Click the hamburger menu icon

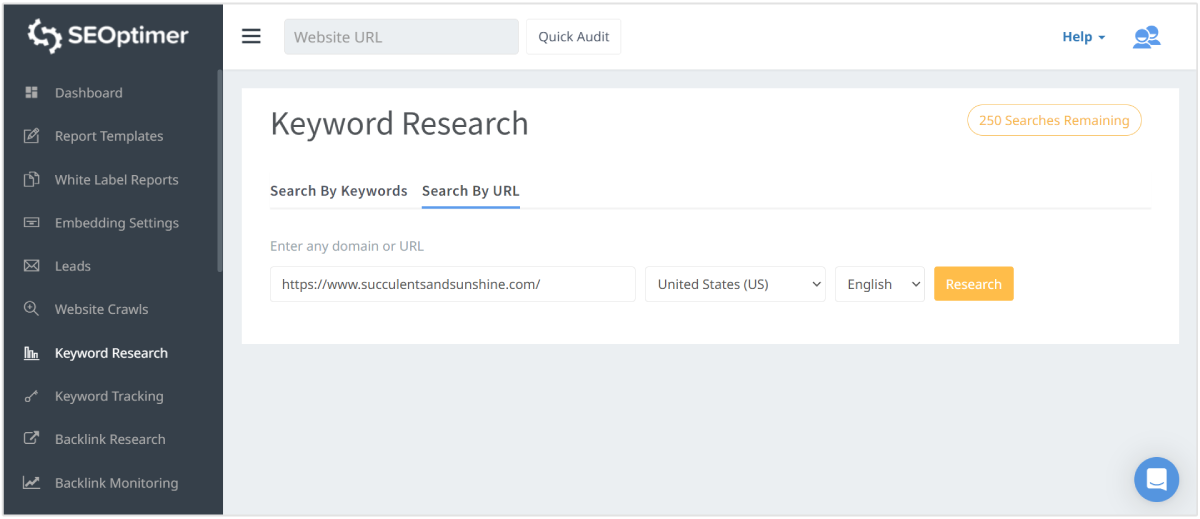pos(251,37)
